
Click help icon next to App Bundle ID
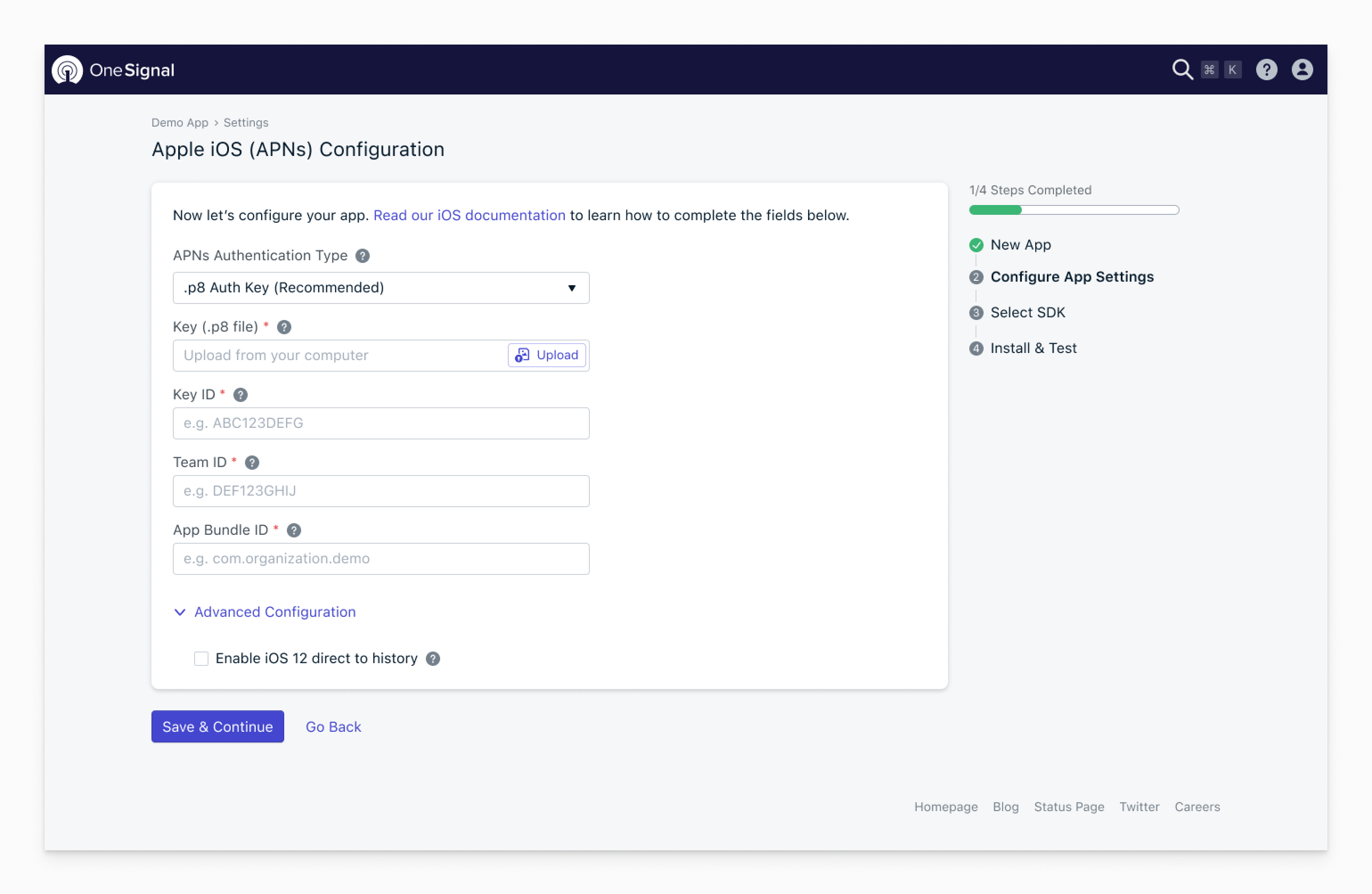(294, 530)
